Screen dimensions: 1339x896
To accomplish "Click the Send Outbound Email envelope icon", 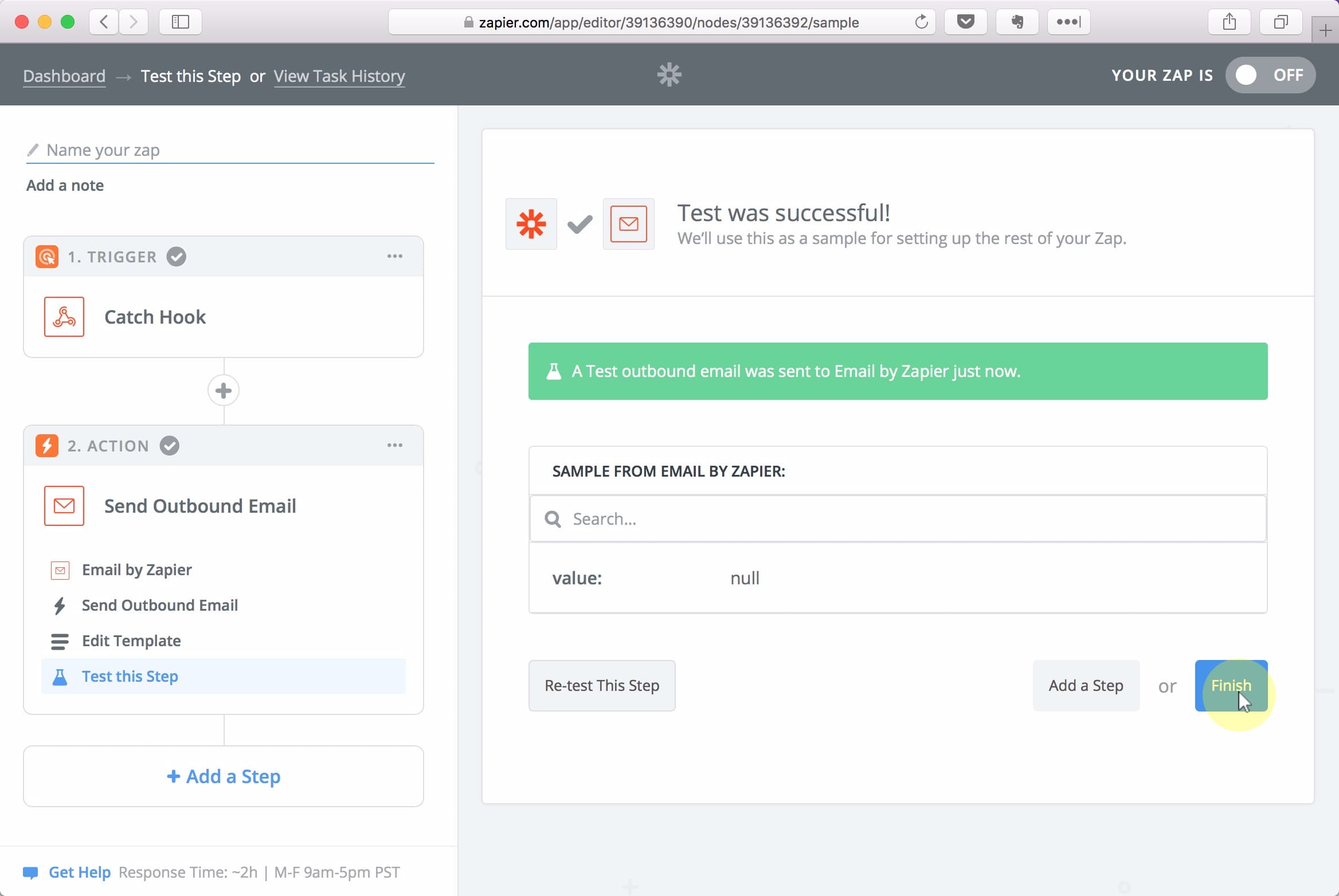I will (x=64, y=506).
